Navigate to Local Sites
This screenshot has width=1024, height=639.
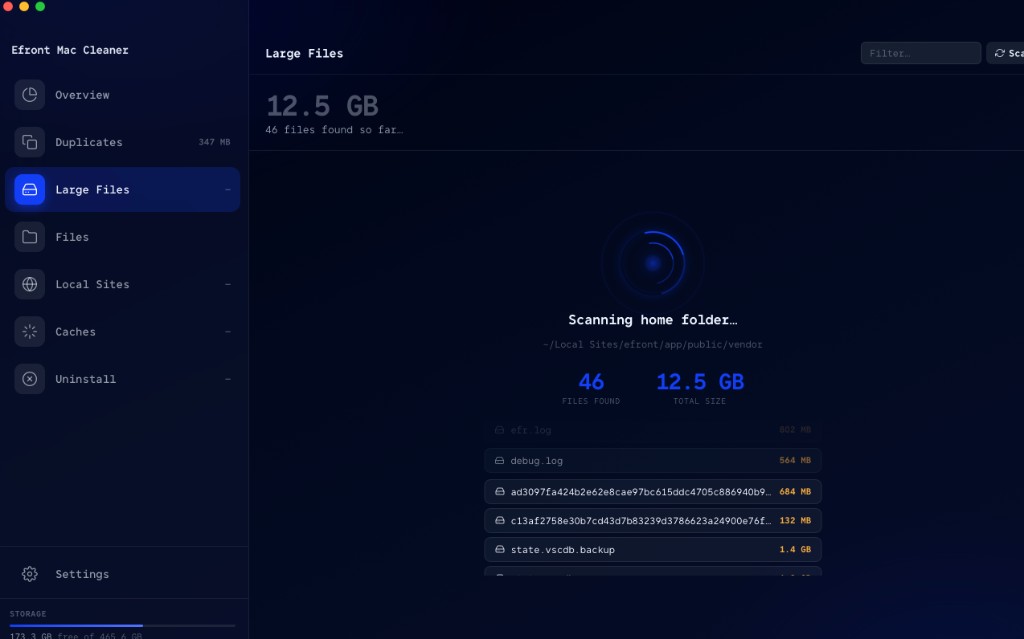pyautogui.click(x=122, y=284)
